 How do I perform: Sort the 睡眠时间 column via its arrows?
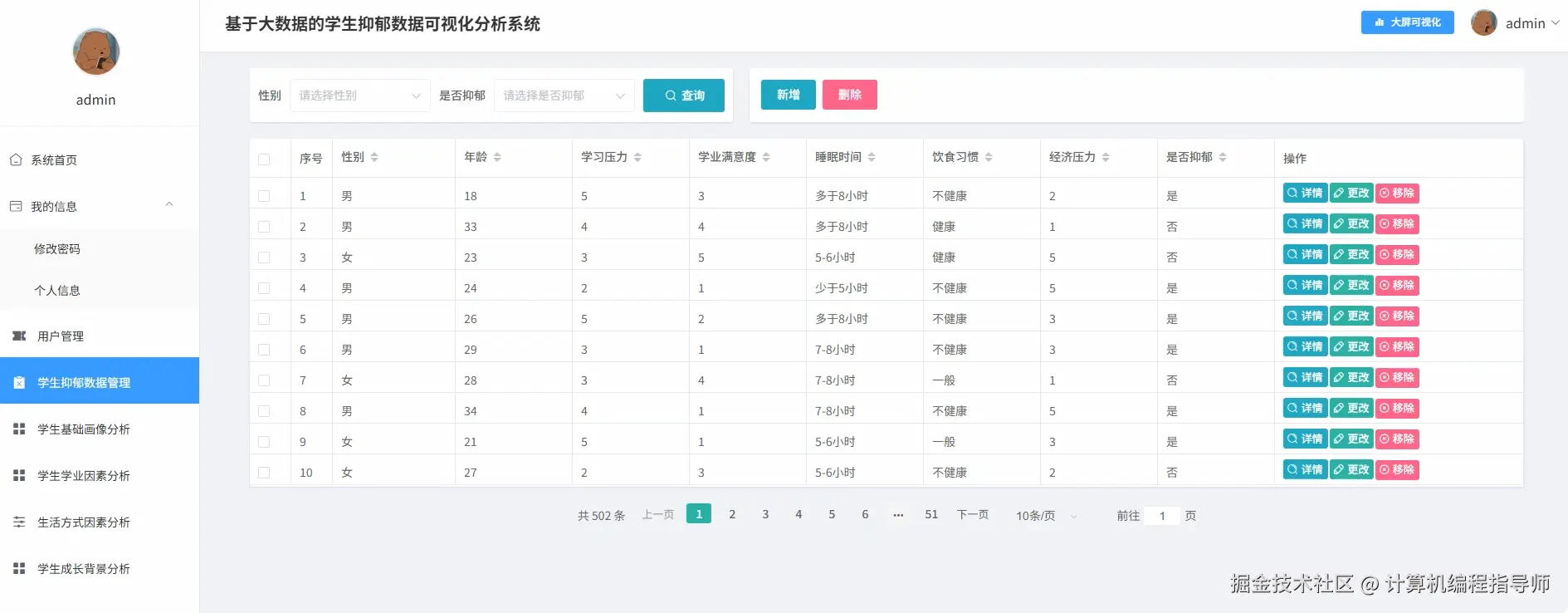[872, 157]
